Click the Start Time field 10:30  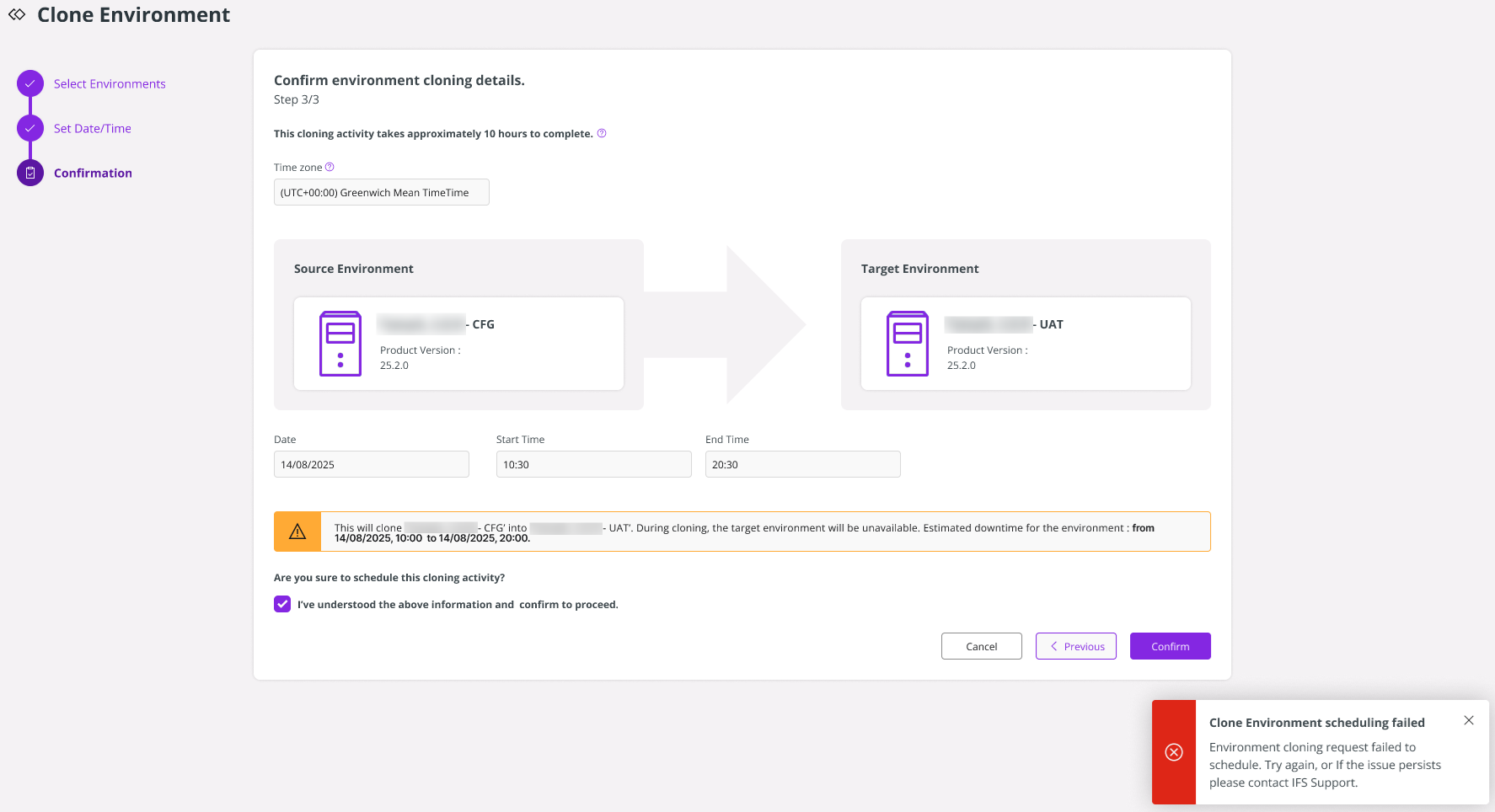[x=594, y=464]
